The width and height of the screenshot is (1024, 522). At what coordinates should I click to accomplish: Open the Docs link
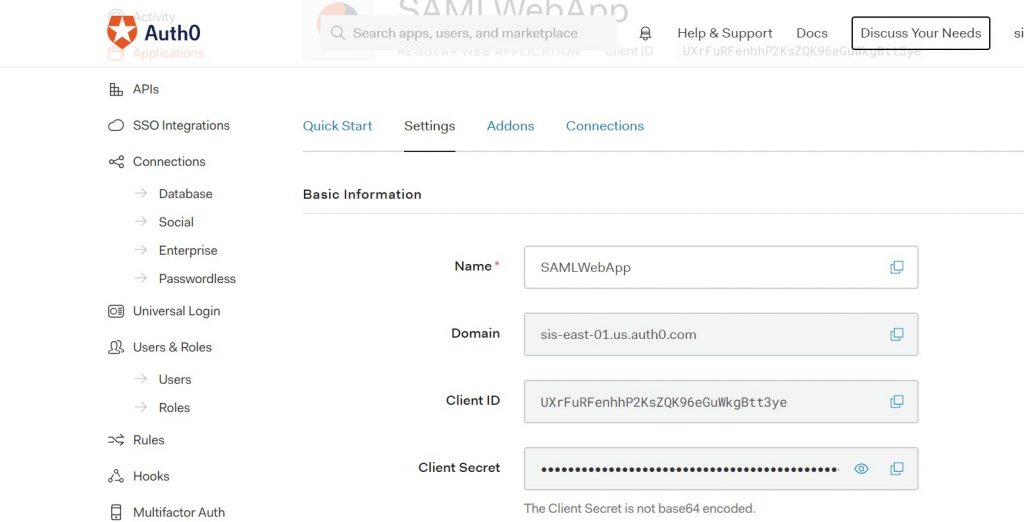pos(812,33)
